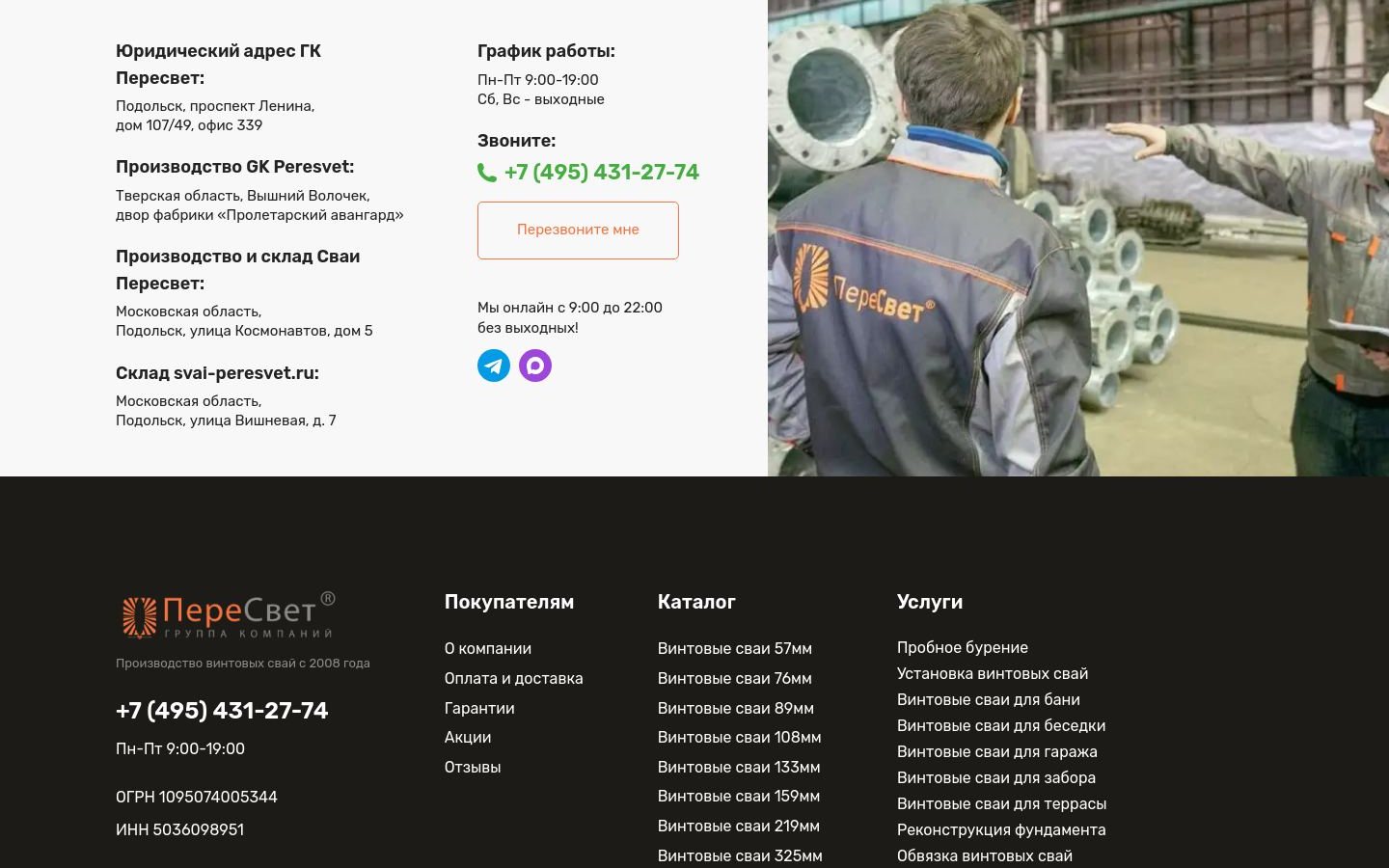Image resolution: width=1389 pixels, height=868 pixels.
Task: Select 'Винтовые сваи 159мм' catalog link
Action: pos(739,797)
